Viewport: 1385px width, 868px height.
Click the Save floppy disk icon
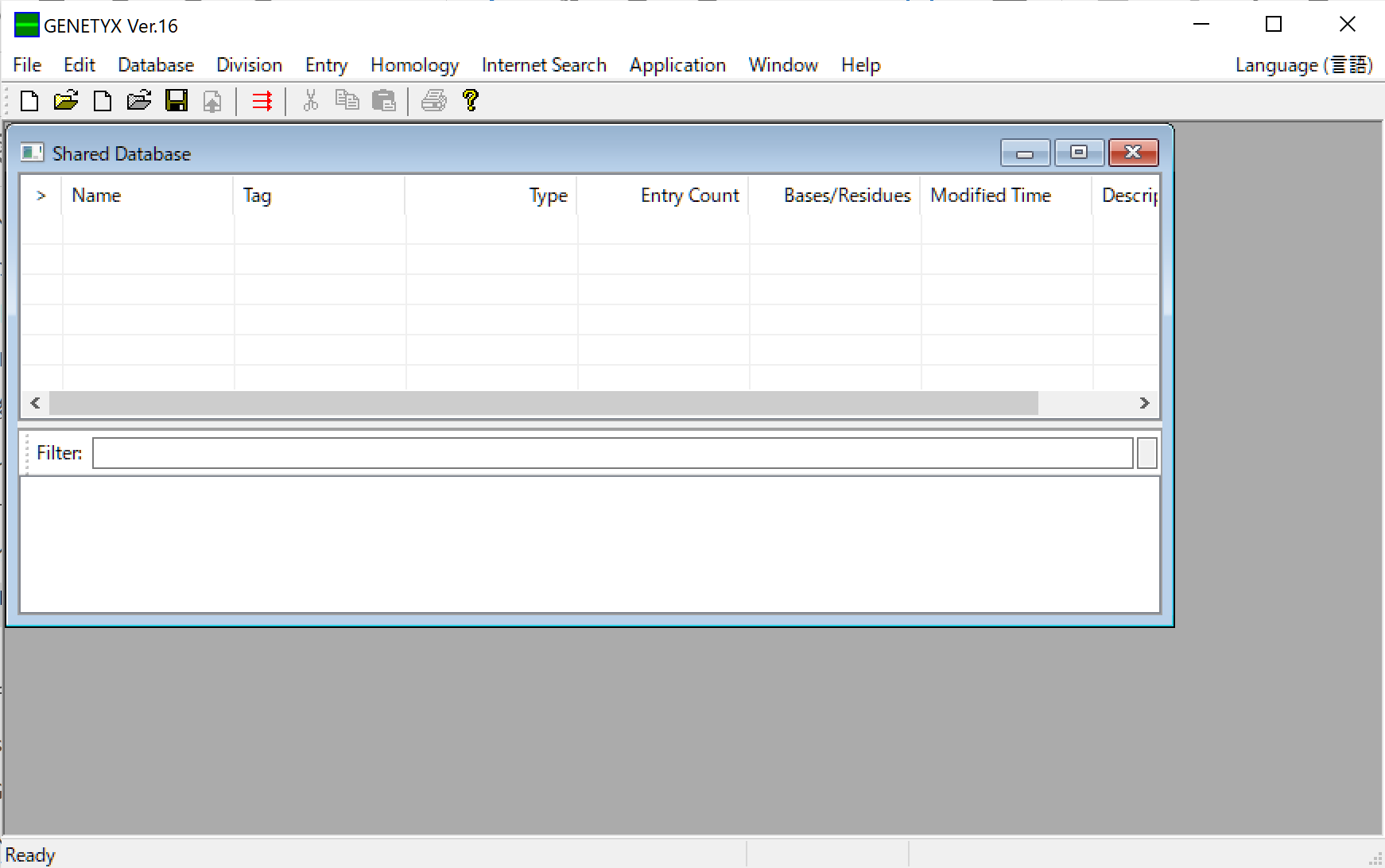pos(177,101)
